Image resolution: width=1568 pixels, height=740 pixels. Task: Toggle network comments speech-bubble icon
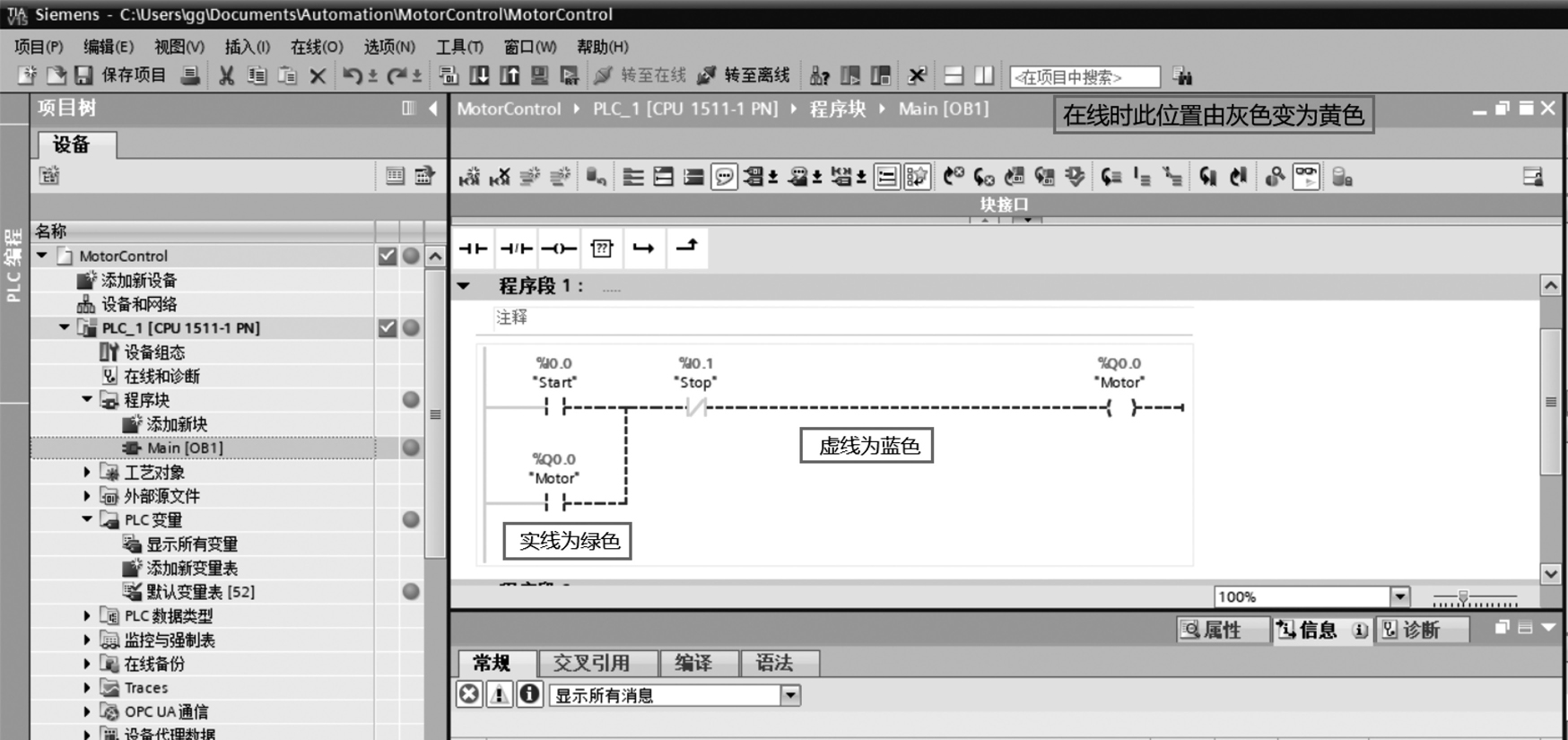[x=724, y=177]
